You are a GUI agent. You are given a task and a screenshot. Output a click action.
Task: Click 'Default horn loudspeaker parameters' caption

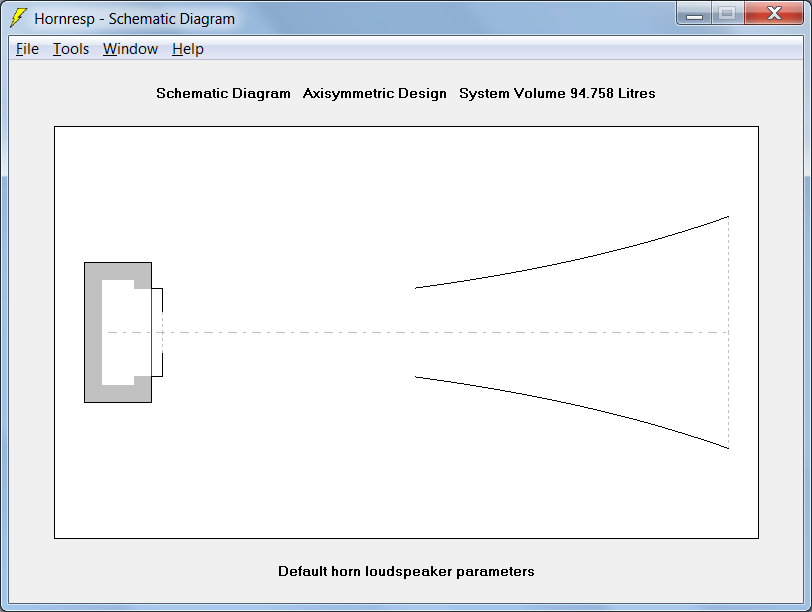[406, 571]
